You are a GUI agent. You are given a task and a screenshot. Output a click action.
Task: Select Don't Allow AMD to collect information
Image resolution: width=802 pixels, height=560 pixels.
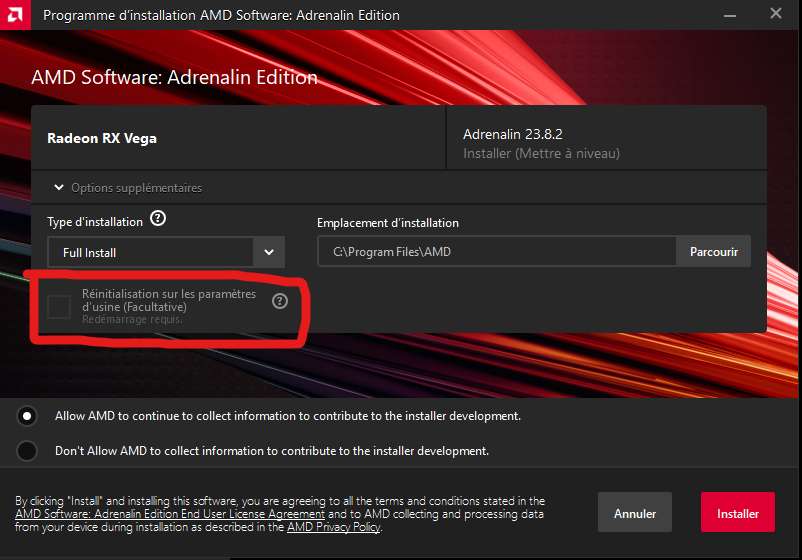coord(27,451)
